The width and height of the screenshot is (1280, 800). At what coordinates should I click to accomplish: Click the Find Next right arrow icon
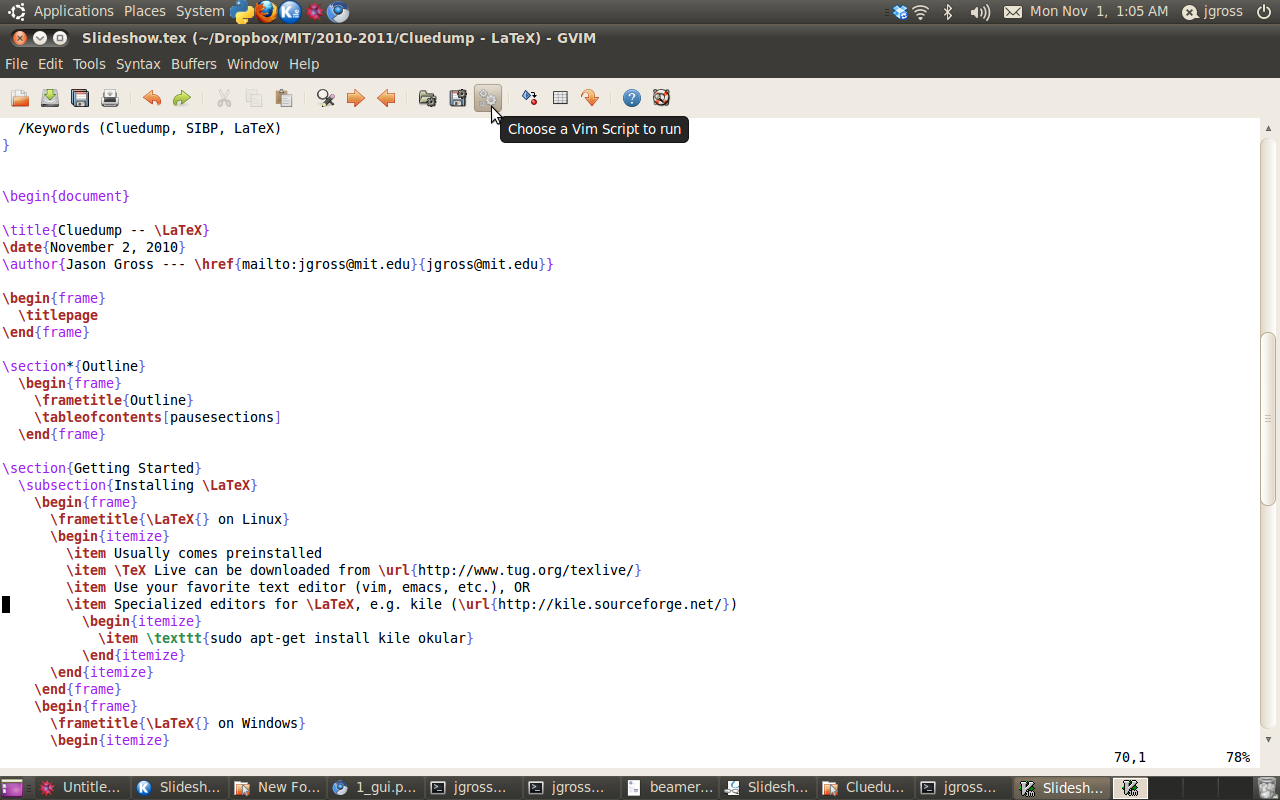point(355,98)
